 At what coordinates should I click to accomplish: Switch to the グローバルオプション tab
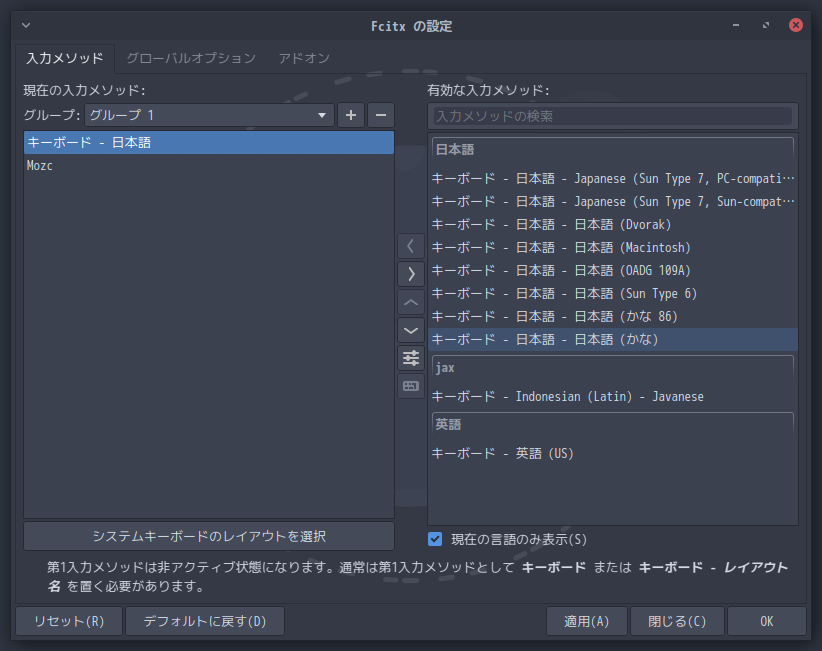[x=191, y=58]
